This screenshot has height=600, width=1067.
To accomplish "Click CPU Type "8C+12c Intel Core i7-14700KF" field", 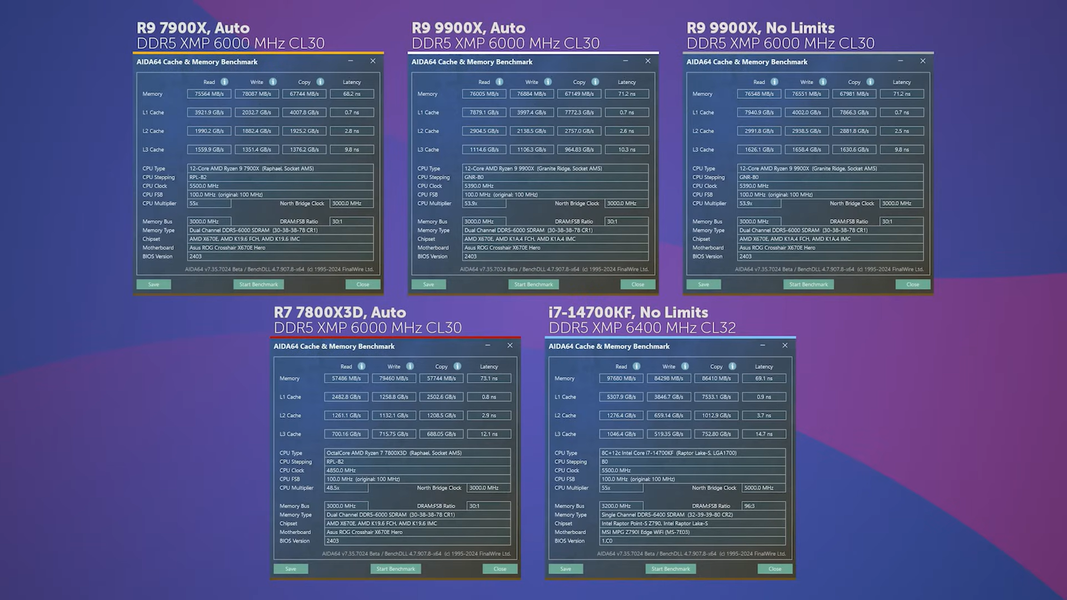I will (693, 452).
